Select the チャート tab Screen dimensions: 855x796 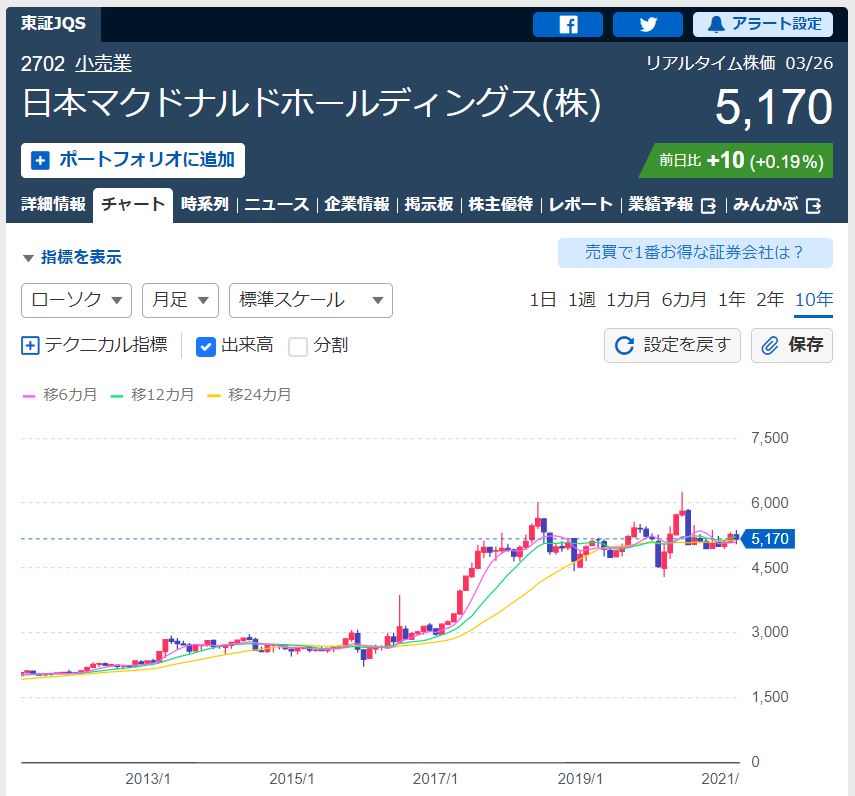133,205
